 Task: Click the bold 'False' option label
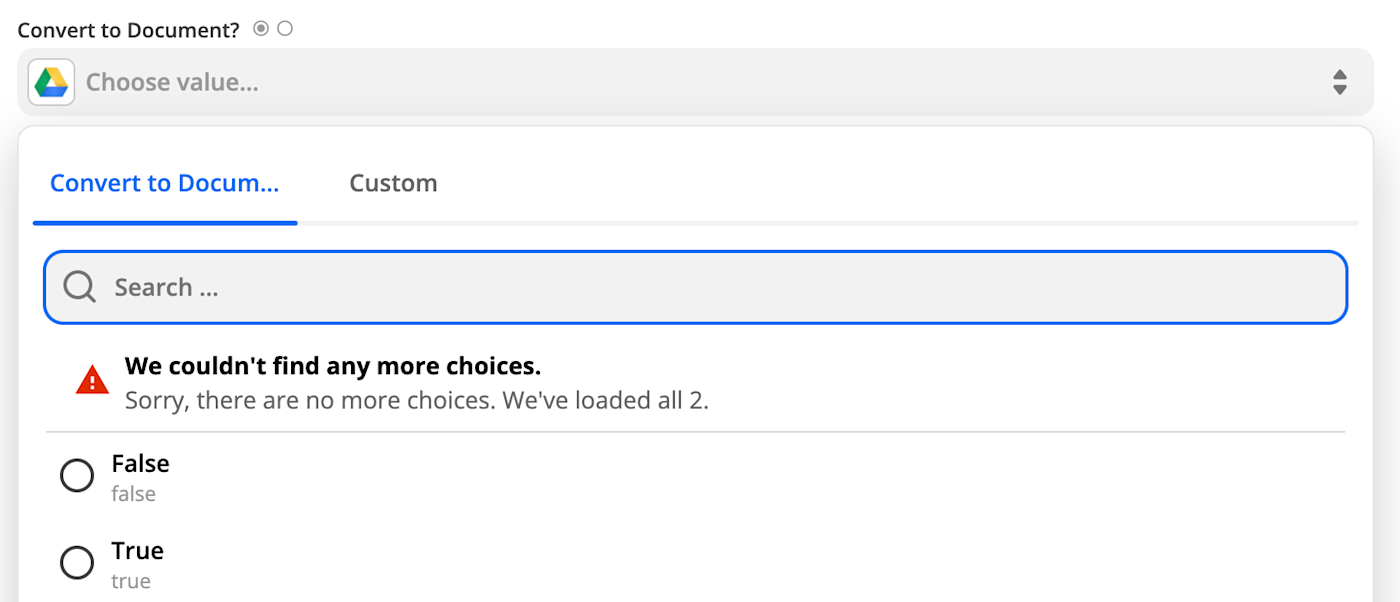pyautogui.click(x=140, y=464)
